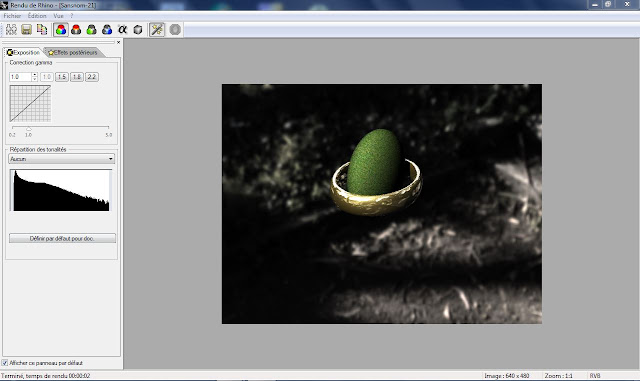Restore down the Rendu de Rhino window
This screenshot has width=640, height=381.
pyautogui.click(x=608, y=4)
